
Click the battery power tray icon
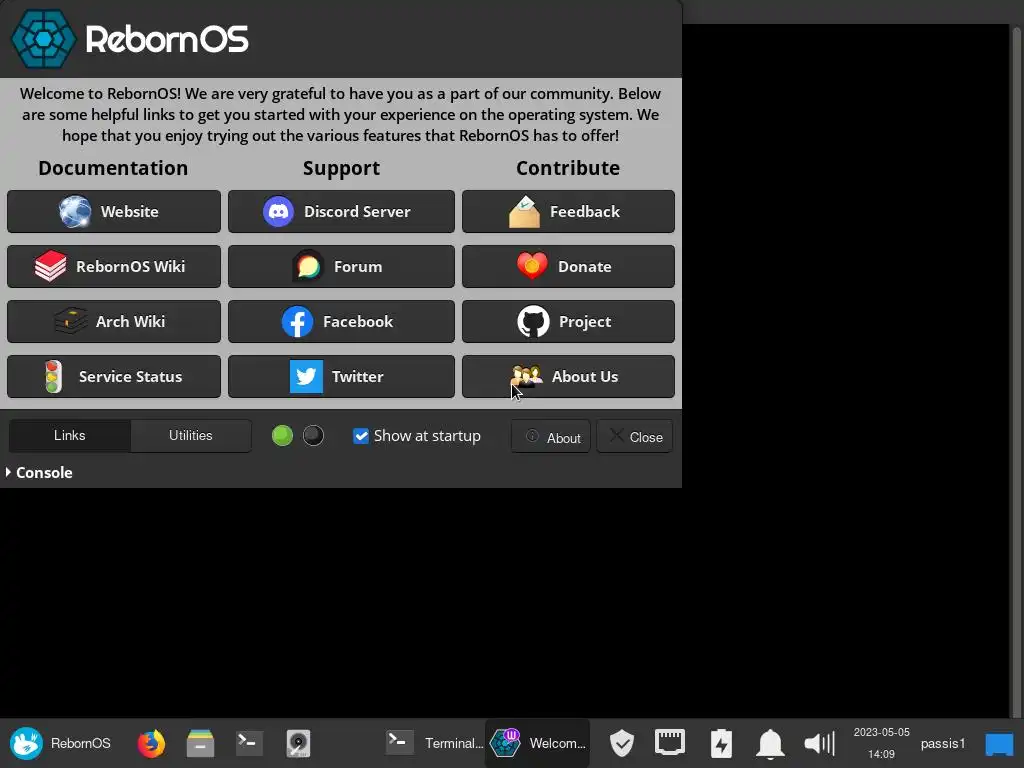coord(721,743)
